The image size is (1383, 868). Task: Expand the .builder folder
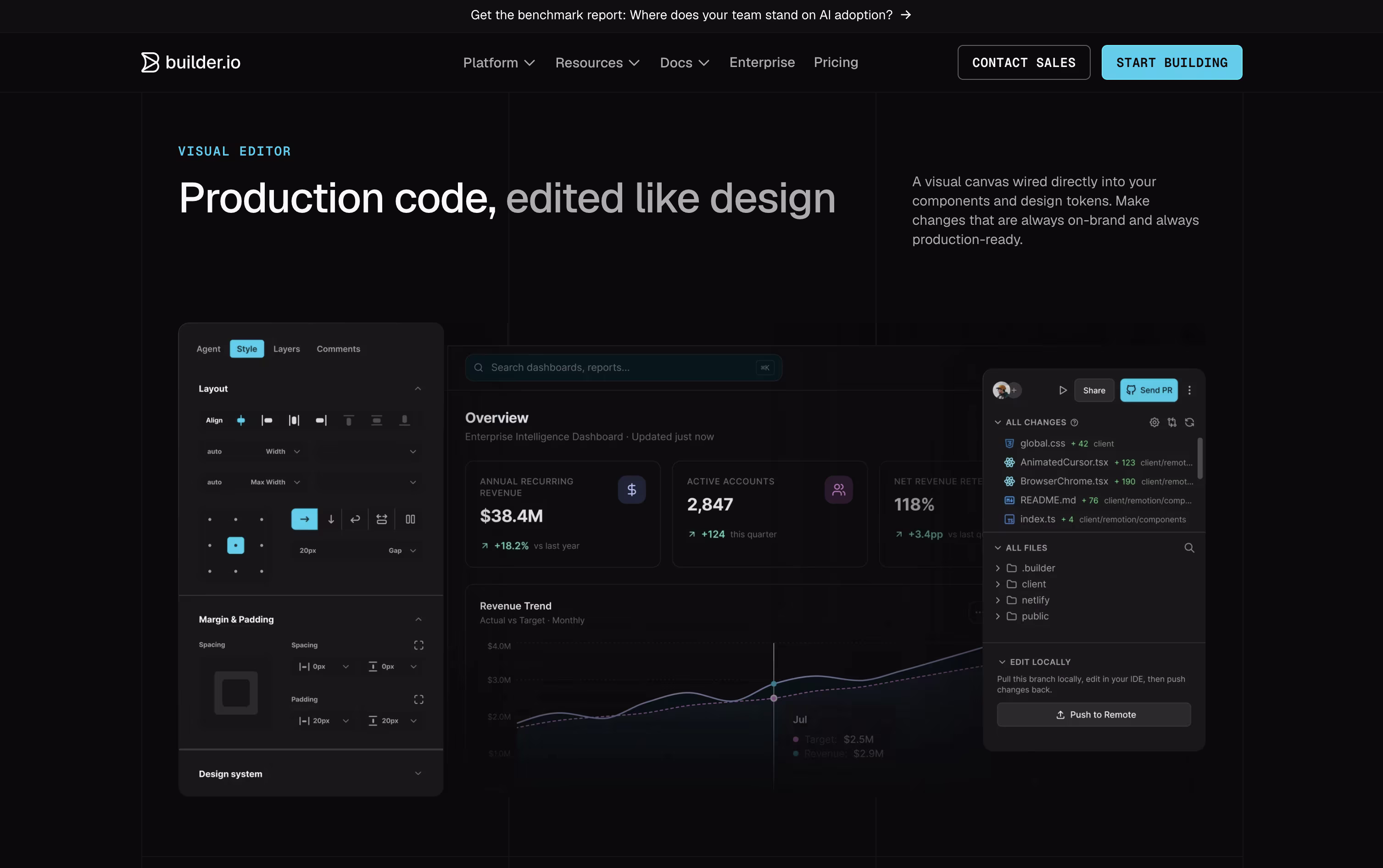pyautogui.click(x=998, y=568)
